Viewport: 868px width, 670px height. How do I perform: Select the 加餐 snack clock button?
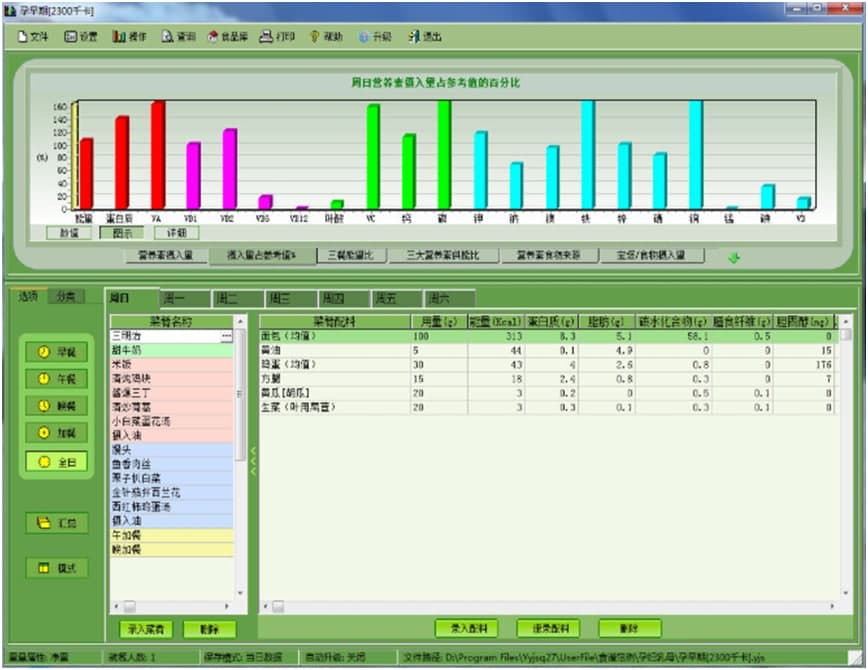56,433
